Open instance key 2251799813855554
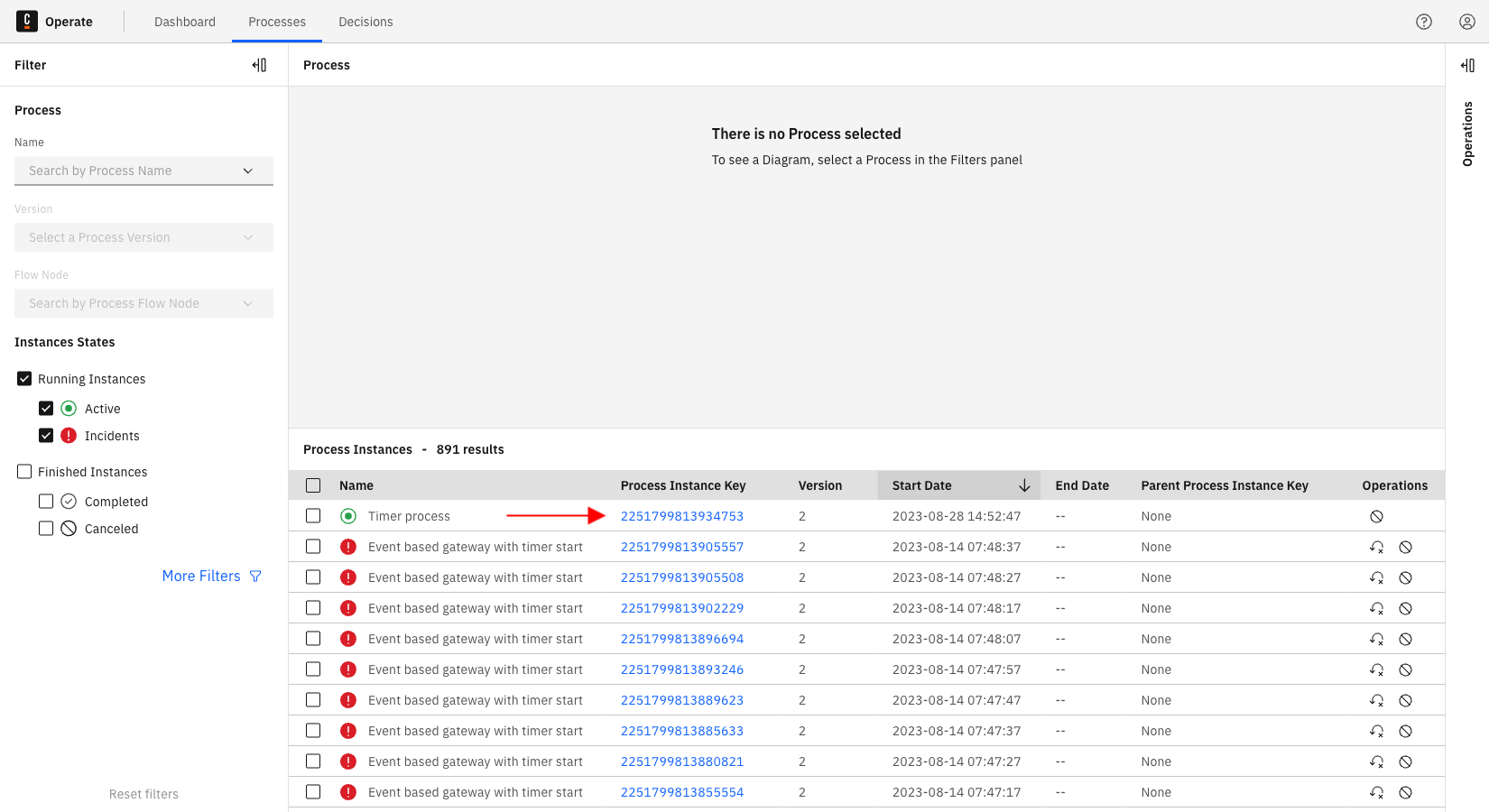Screen dimensions: 1489x812 tap(682, 792)
